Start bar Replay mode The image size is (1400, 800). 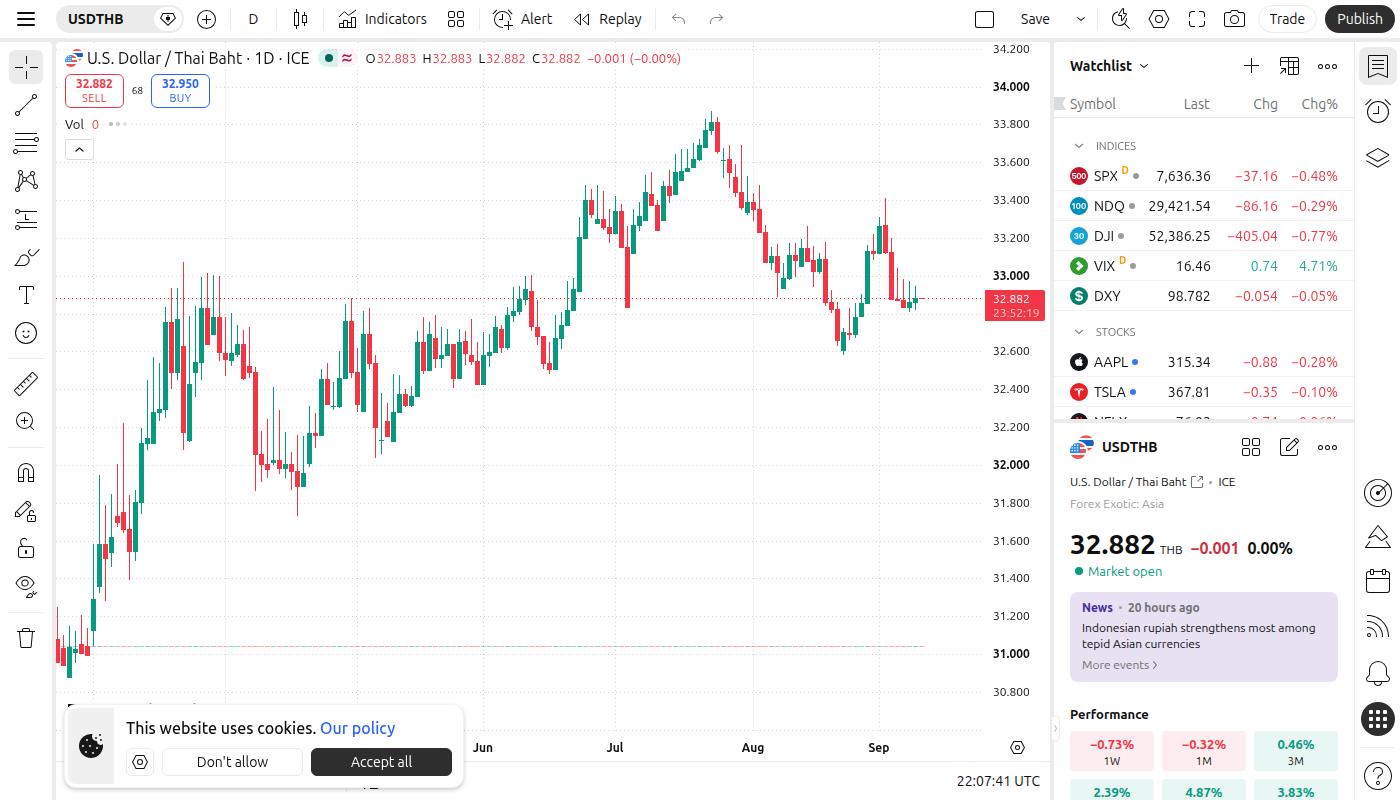607,19
